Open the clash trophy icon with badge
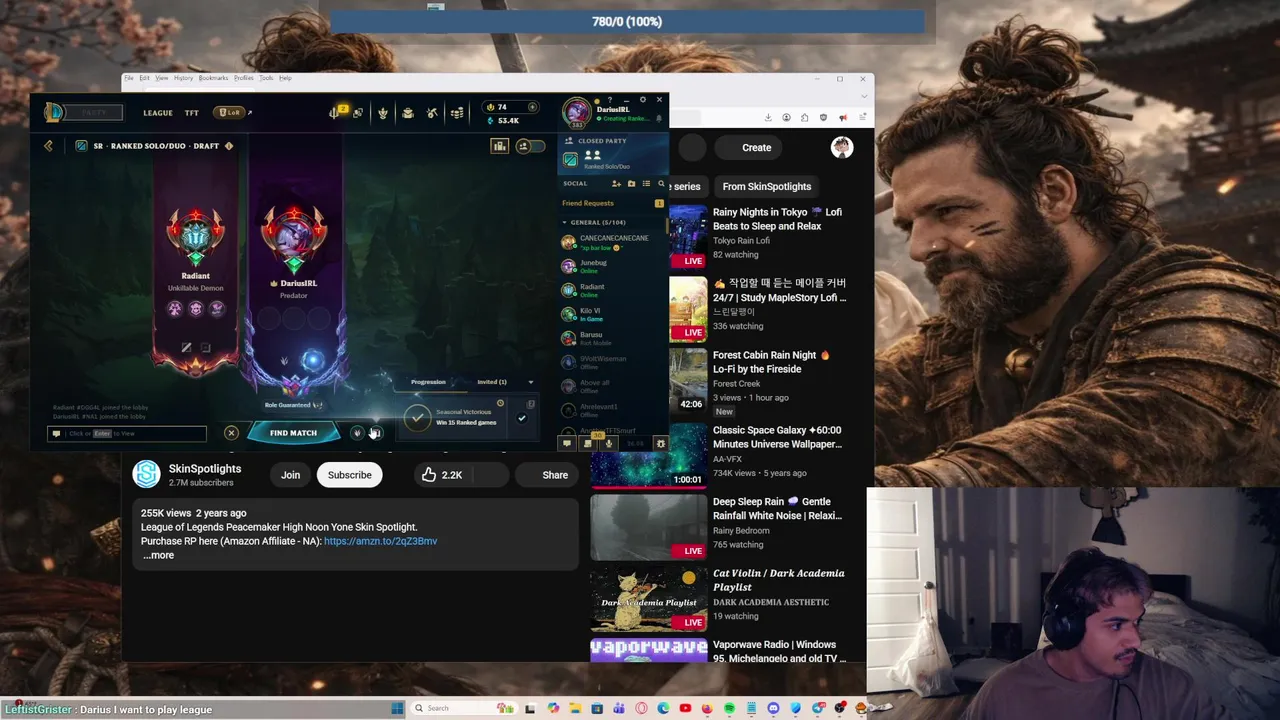The width and height of the screenshot is (1280, 720). click(x=334, y=112)
